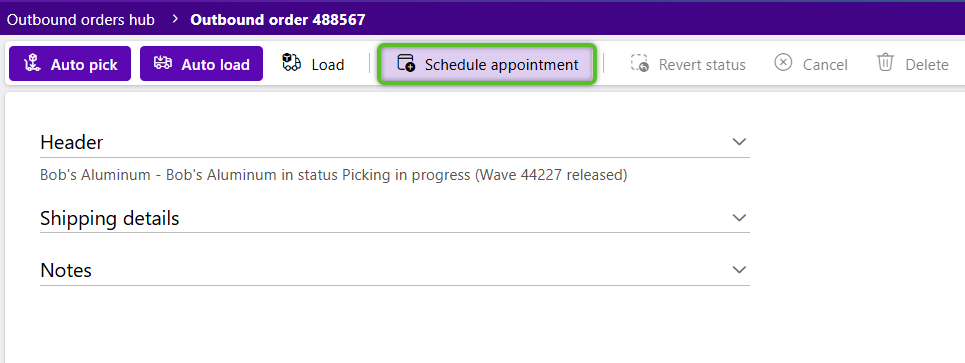This screenshot has height=363, width=965.
Task: Click the Revert status dashed-square icon
Action: click(639, 63)
